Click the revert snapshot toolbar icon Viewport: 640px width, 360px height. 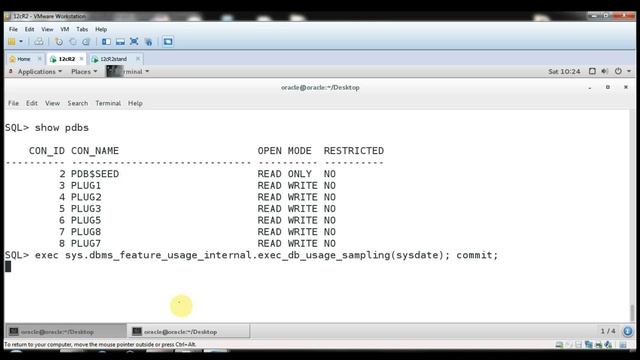pyautogui.click(x=73, y=42)
